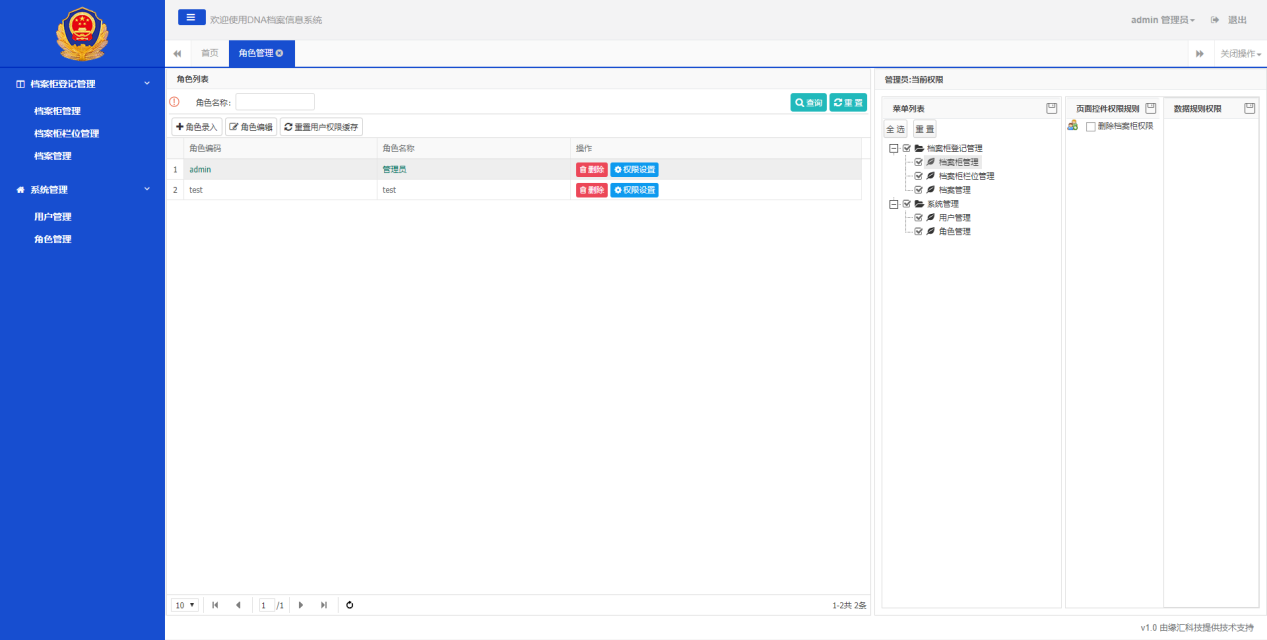Toggle the sidebar with the hamburger button
1267x640 pixels.
[191, 17]
